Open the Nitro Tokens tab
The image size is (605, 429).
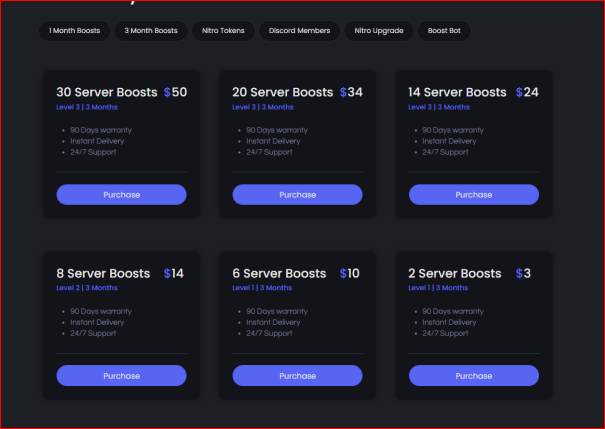tap(222, 31)
